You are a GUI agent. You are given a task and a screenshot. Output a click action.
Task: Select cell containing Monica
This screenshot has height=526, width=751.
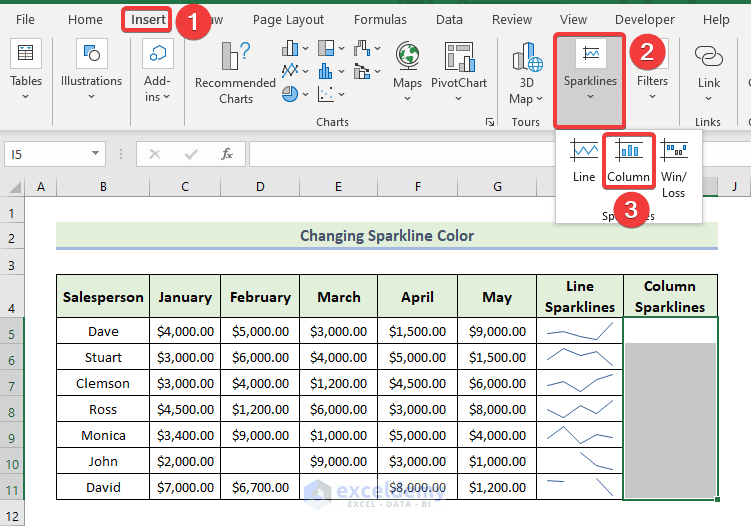pos(103,435)
